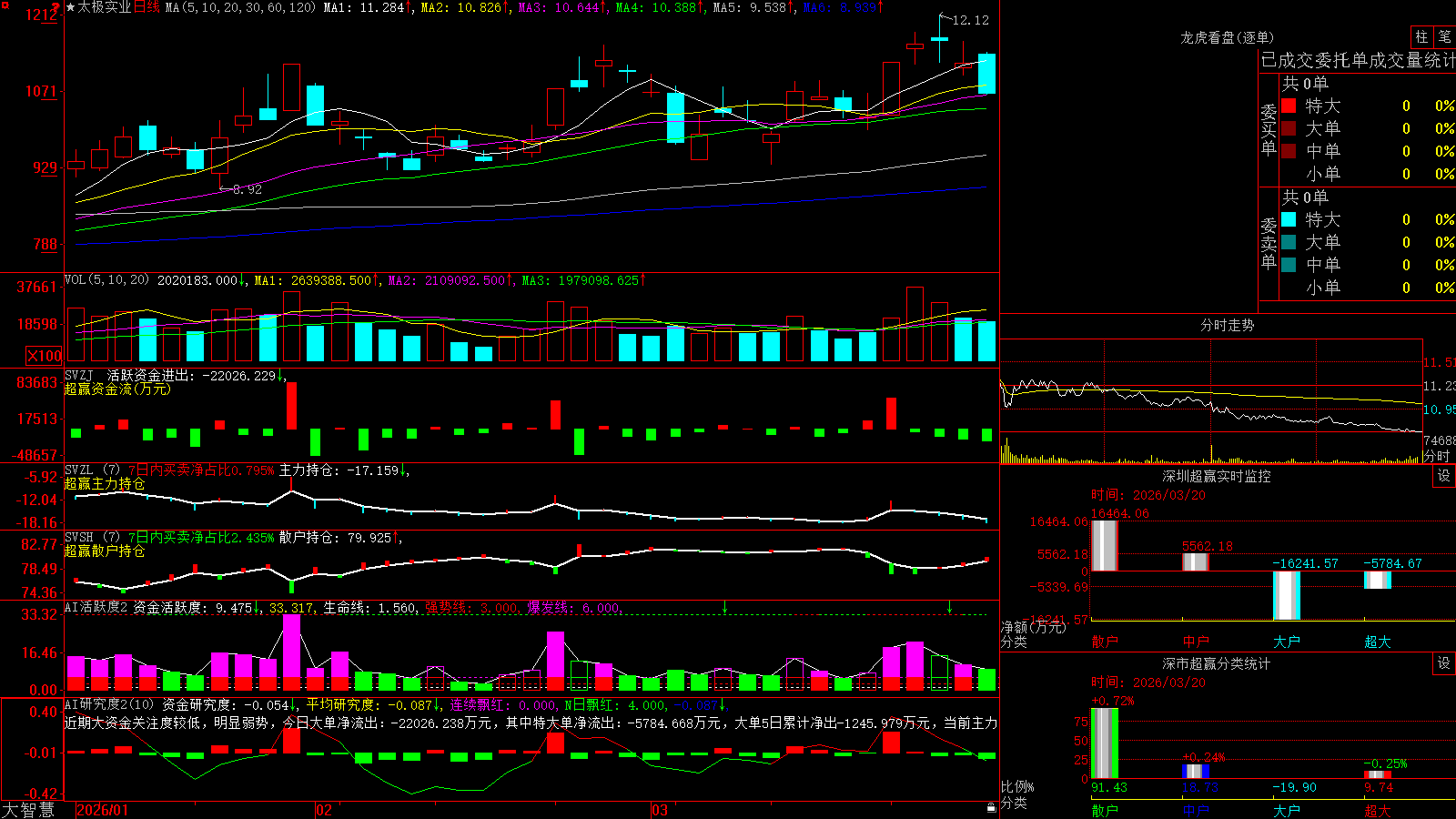Click the 深圳超赢实时监控 panel title
The height and width of the screenshot is (819, 1456).
click(x=1216, y=476)
